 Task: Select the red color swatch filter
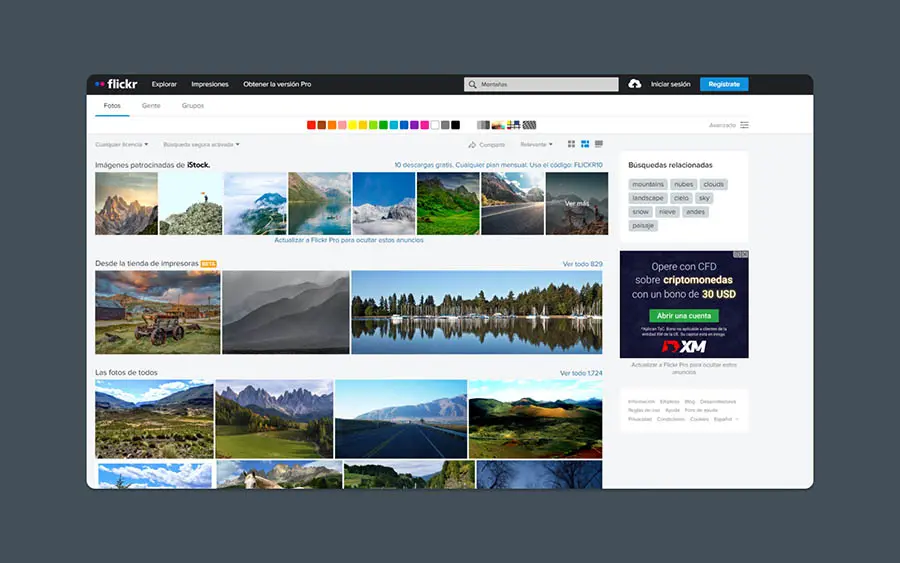(311, 125)
